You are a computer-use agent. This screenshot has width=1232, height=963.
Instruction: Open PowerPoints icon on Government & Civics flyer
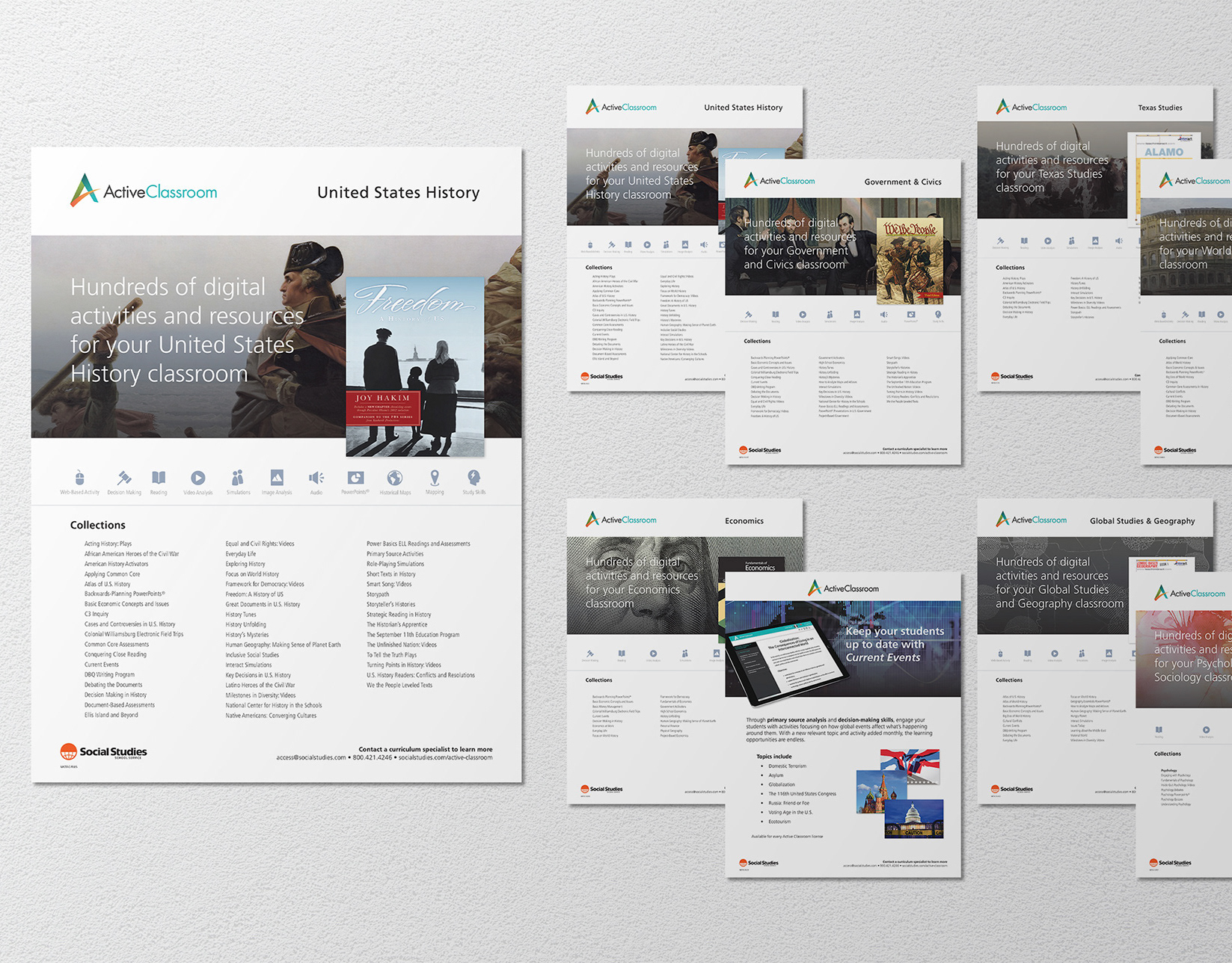910,315
